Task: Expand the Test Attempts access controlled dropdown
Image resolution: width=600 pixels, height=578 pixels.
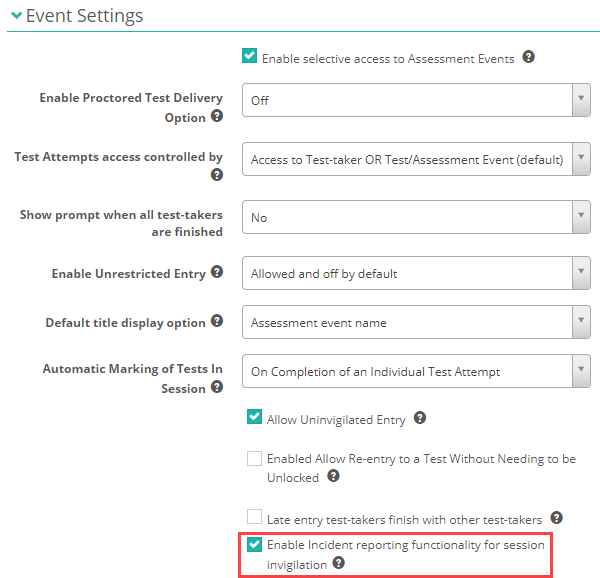Action: (x=415, y=158)
